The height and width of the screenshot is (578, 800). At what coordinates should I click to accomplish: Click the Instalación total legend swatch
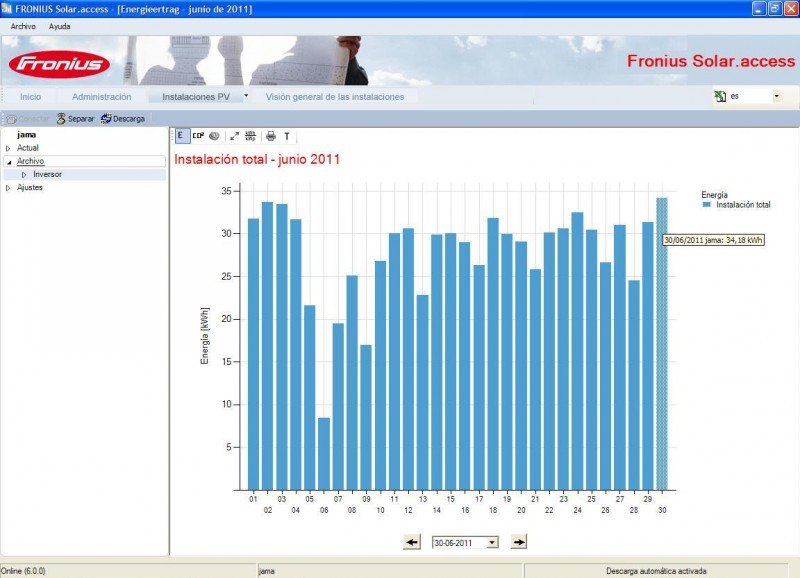point(707,205)
